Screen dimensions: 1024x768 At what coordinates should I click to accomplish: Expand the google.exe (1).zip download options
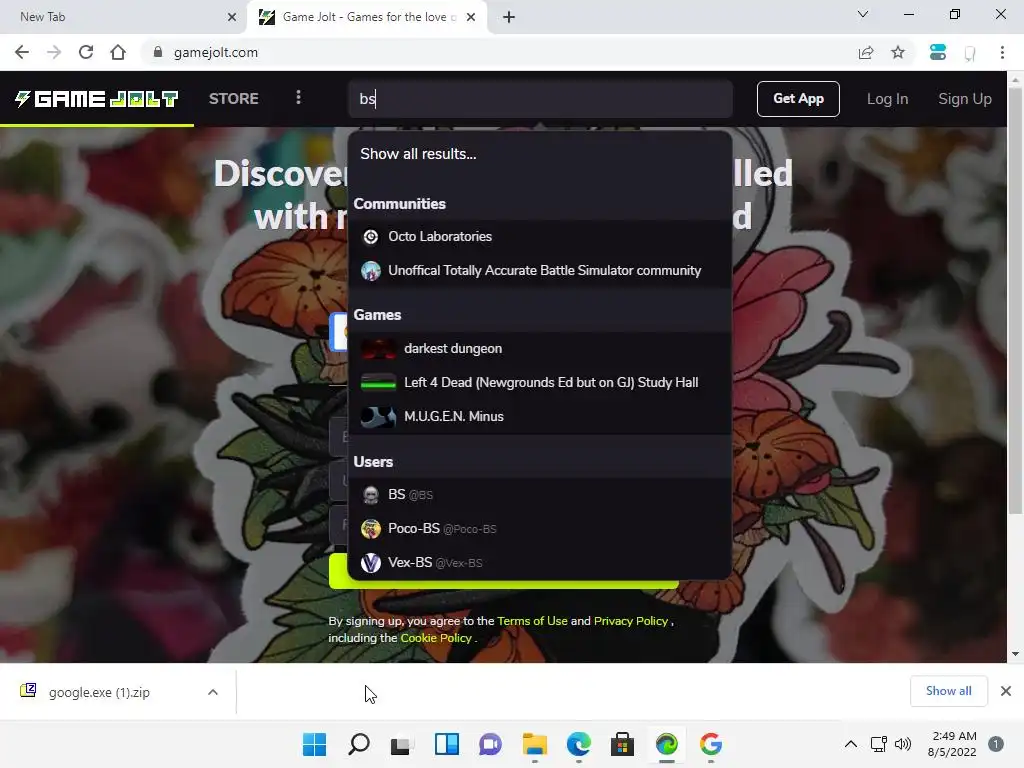[213, 692]
